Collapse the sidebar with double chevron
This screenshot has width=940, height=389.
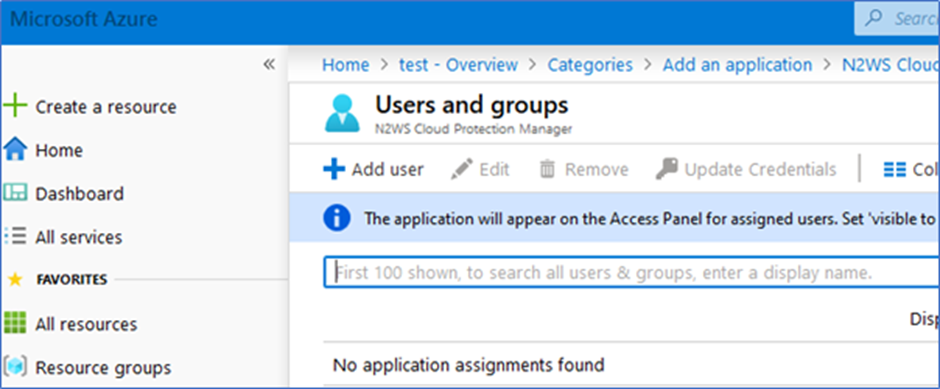click(x=269, y=65)
